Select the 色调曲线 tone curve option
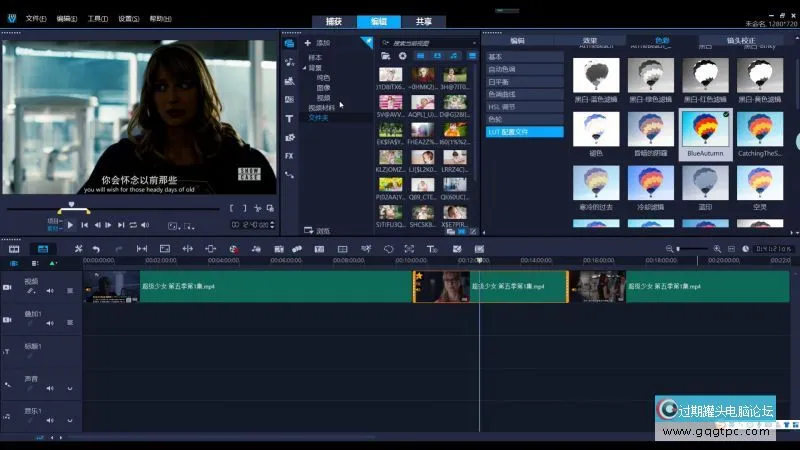The width and height of the screenshot is (800, 450). (524, 94)
